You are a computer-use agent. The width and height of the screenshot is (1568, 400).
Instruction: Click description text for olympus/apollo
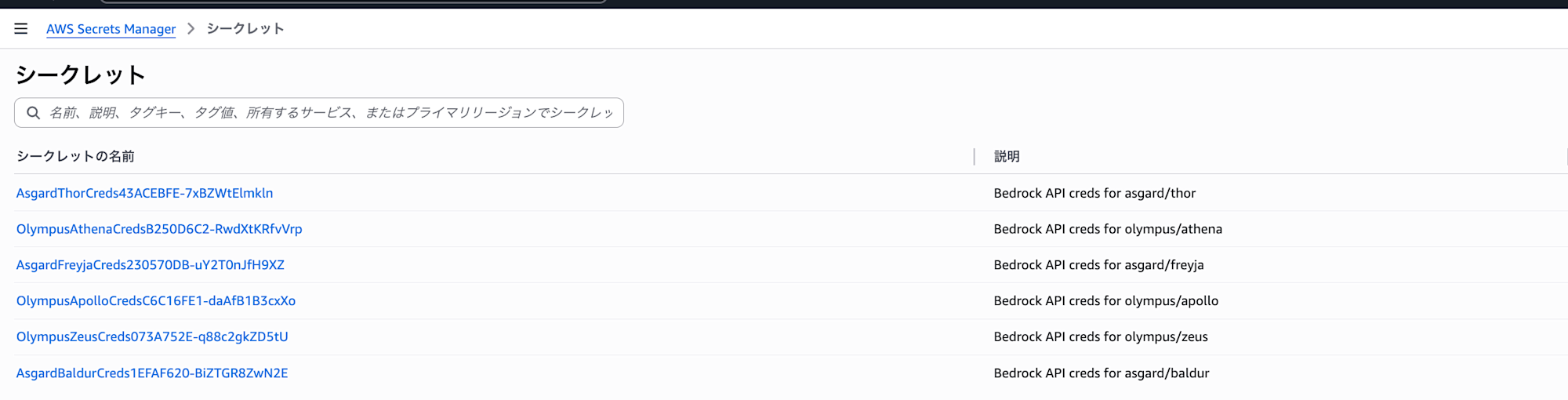point(1106,301)
